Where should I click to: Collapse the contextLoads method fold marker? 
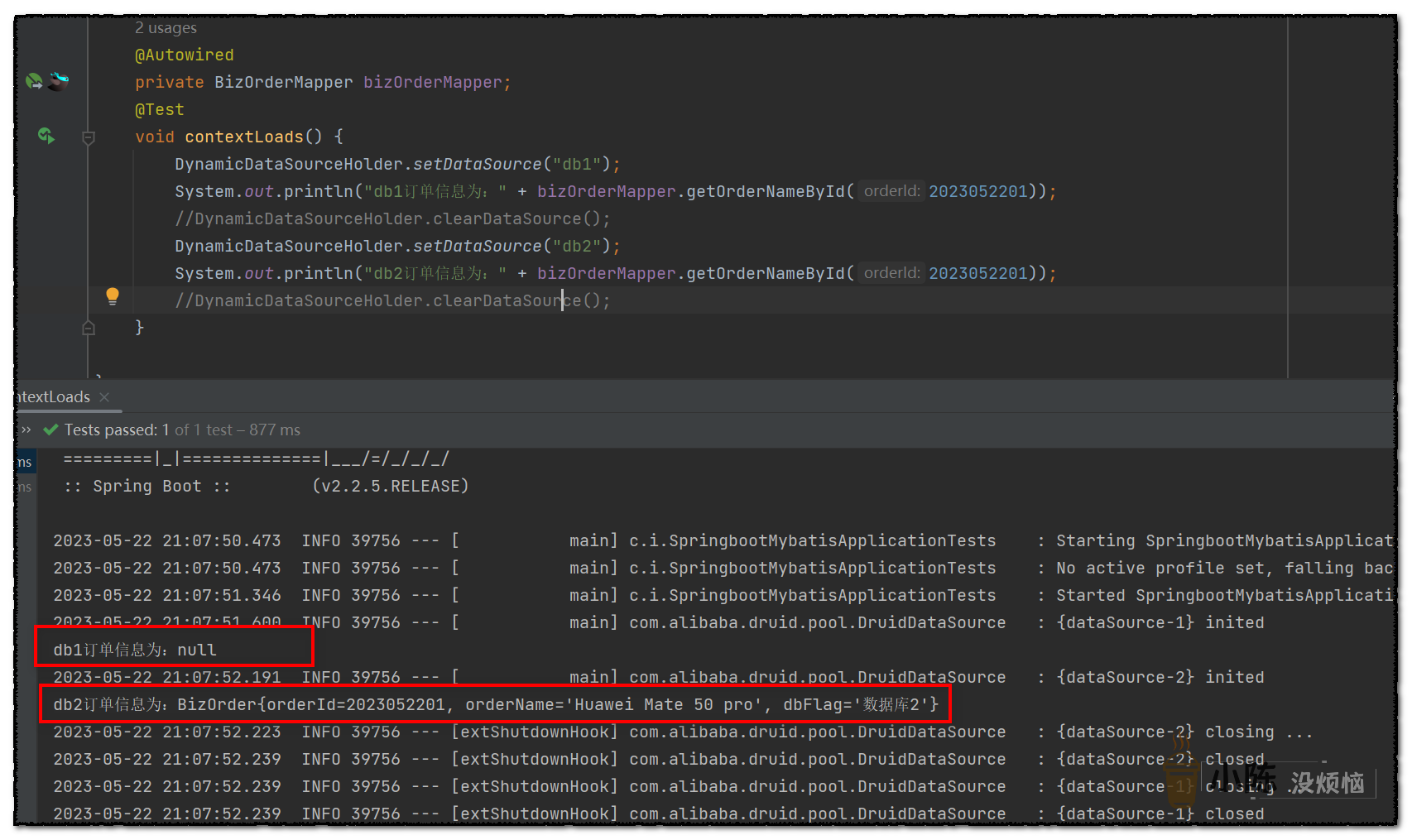[89, 137]
